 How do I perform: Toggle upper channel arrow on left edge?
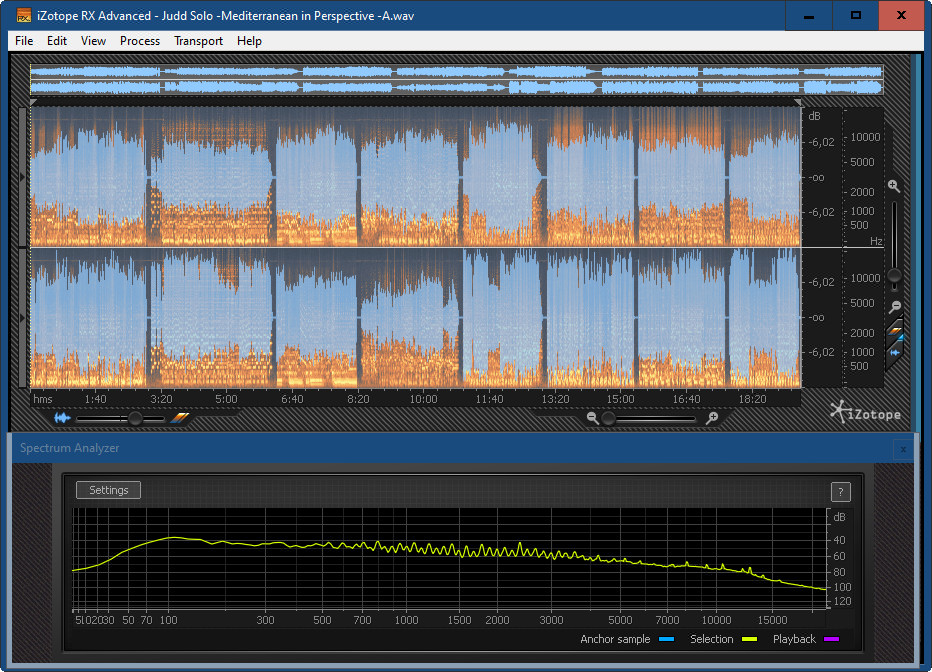[x=23, y=177]
